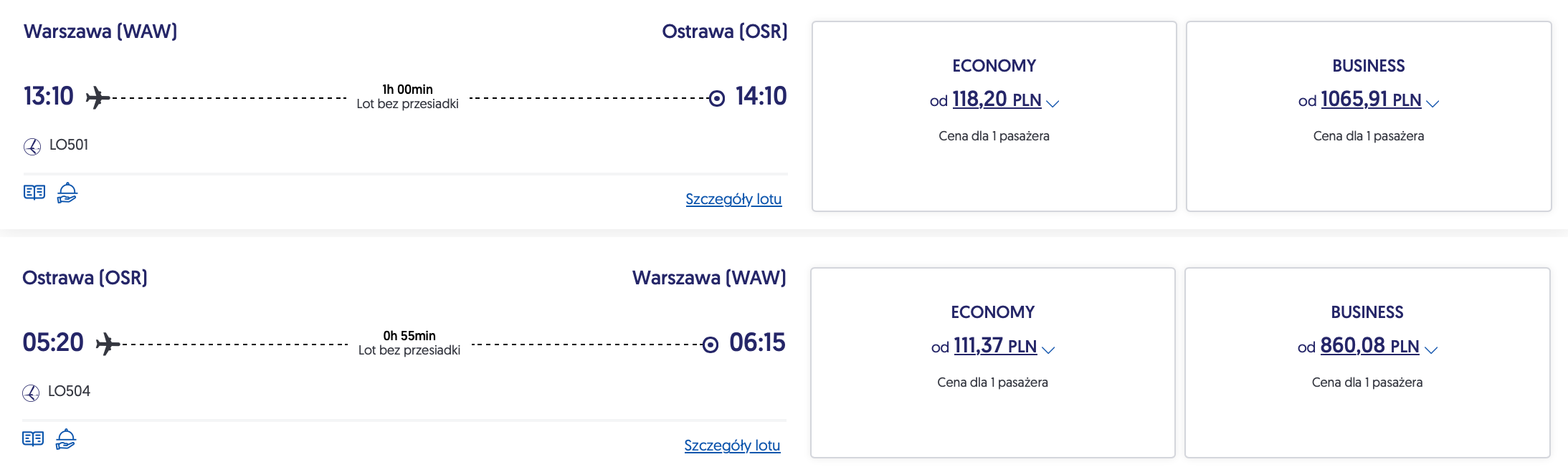Click the arrival marker icon before 06:15
The width and height of the screenshot is (1568, 472).
(710, 345)
